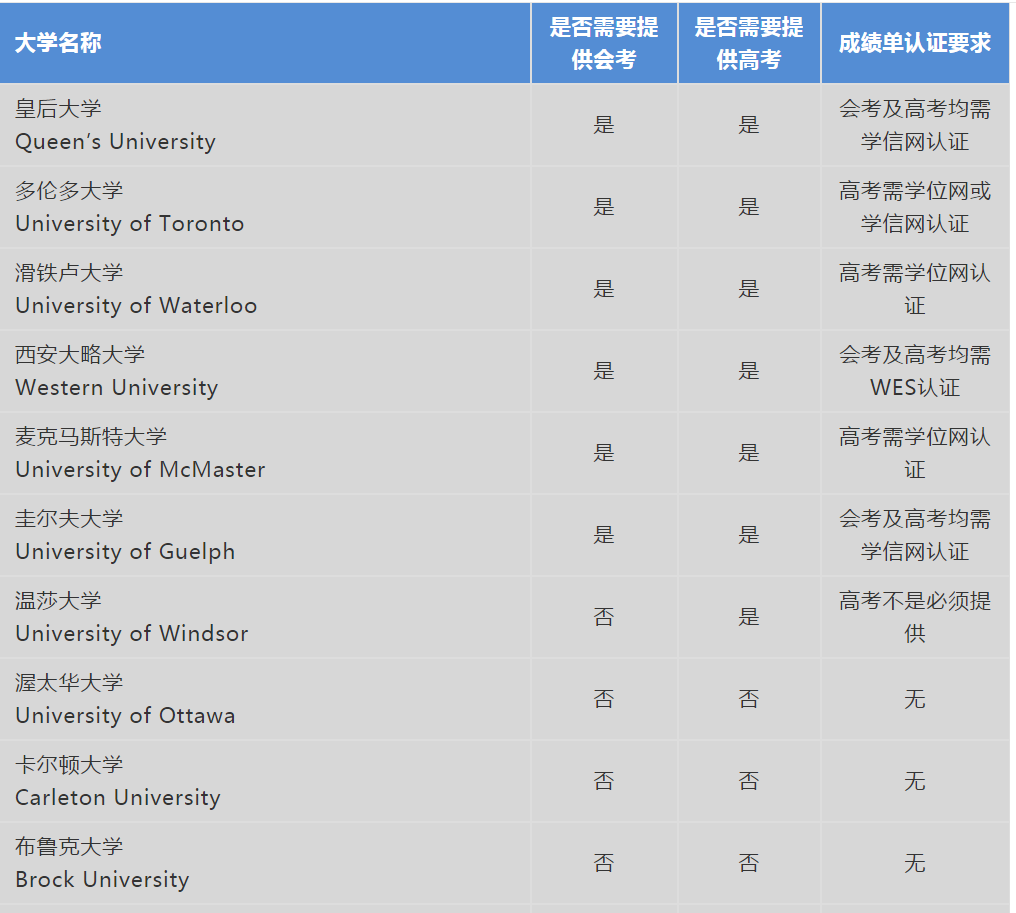1016x913 pixels.
Task: Select the University of Guelph name cell
Action: [125, 535]
